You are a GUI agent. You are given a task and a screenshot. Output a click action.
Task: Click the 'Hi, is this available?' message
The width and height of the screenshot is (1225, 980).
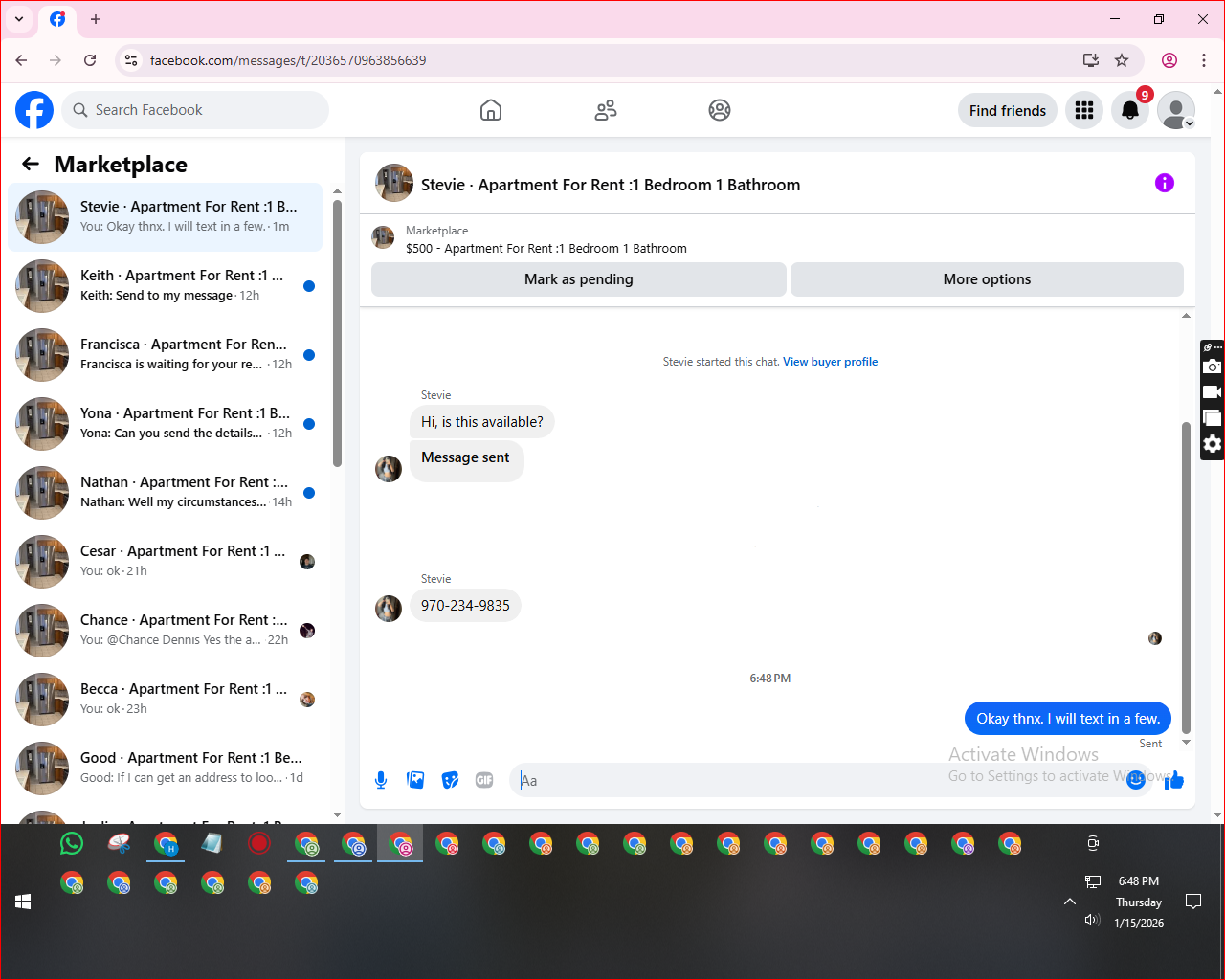[482, 422]
